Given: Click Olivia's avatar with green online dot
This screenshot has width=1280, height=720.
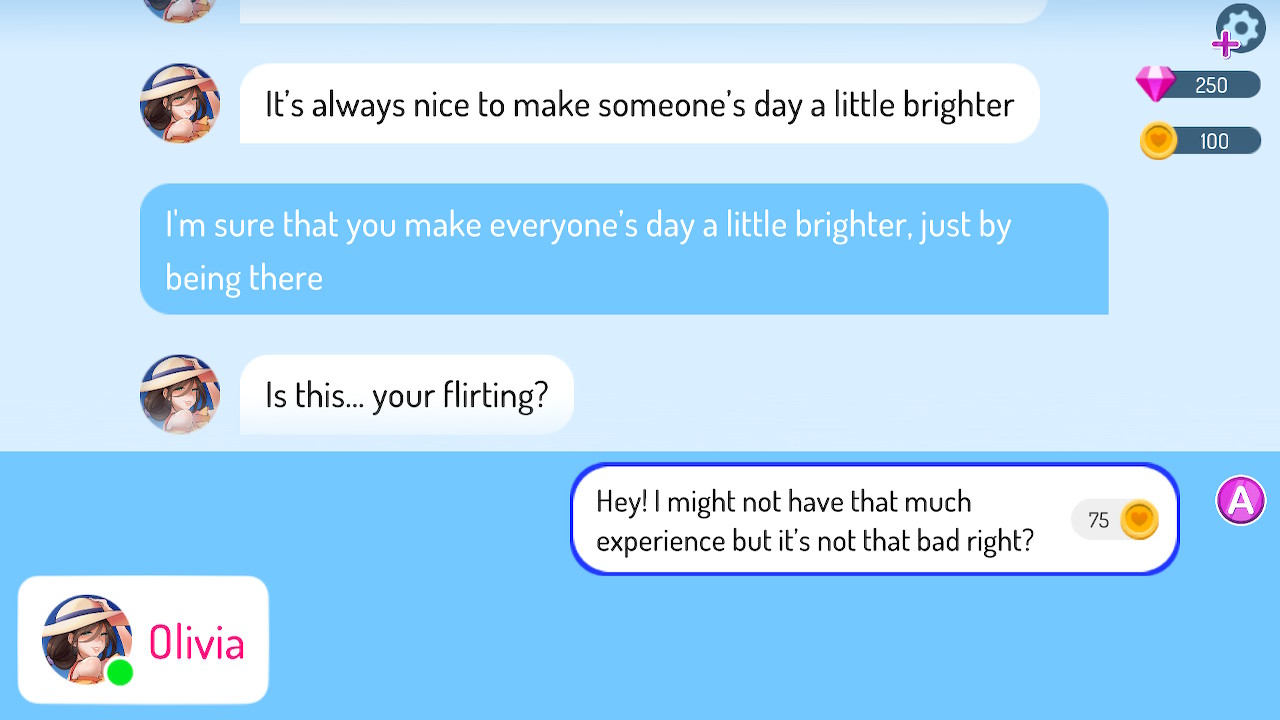Looking at the screenshot, I should (87, 640).
